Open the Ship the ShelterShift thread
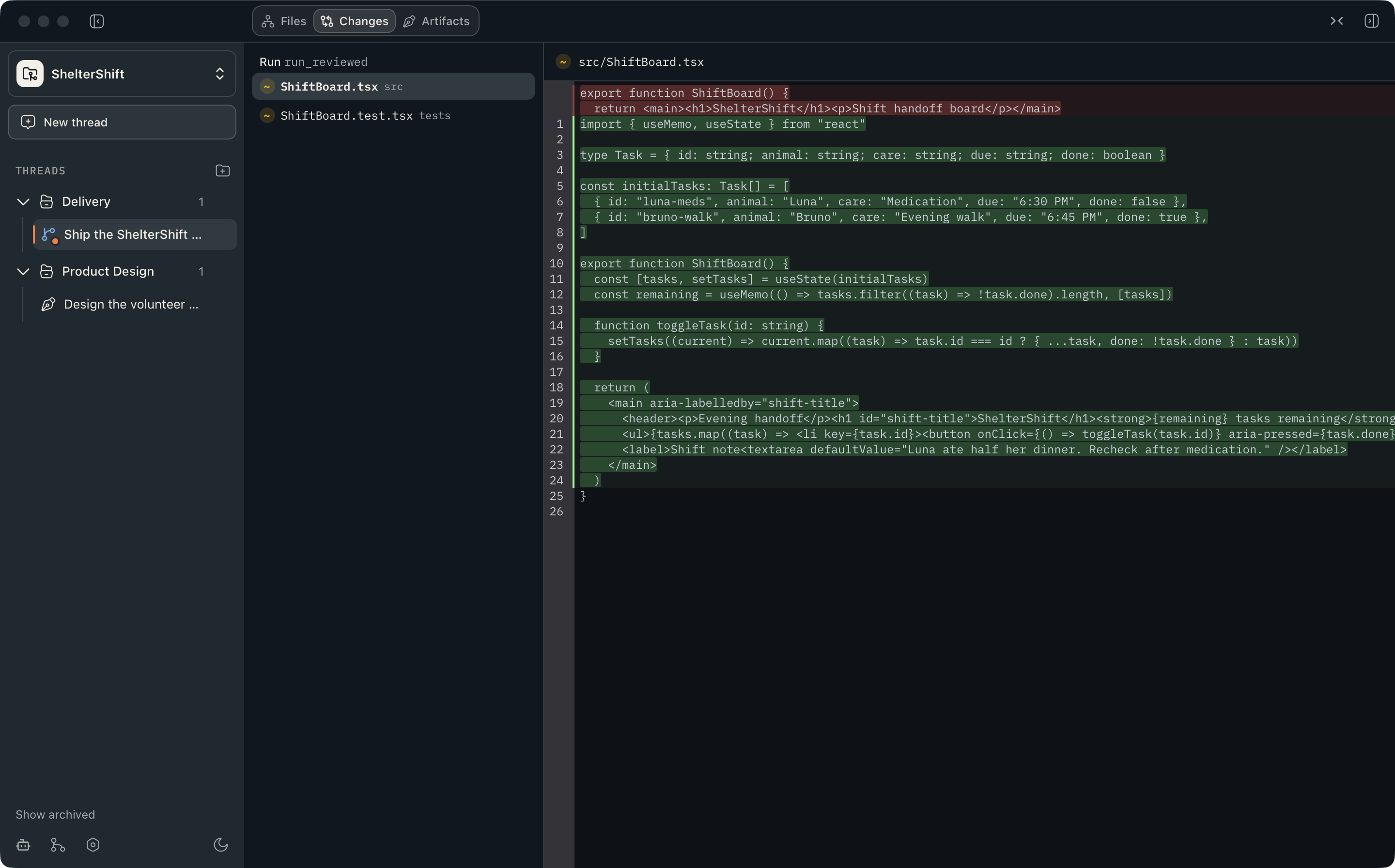1395x868 pixels. [135, 234]
